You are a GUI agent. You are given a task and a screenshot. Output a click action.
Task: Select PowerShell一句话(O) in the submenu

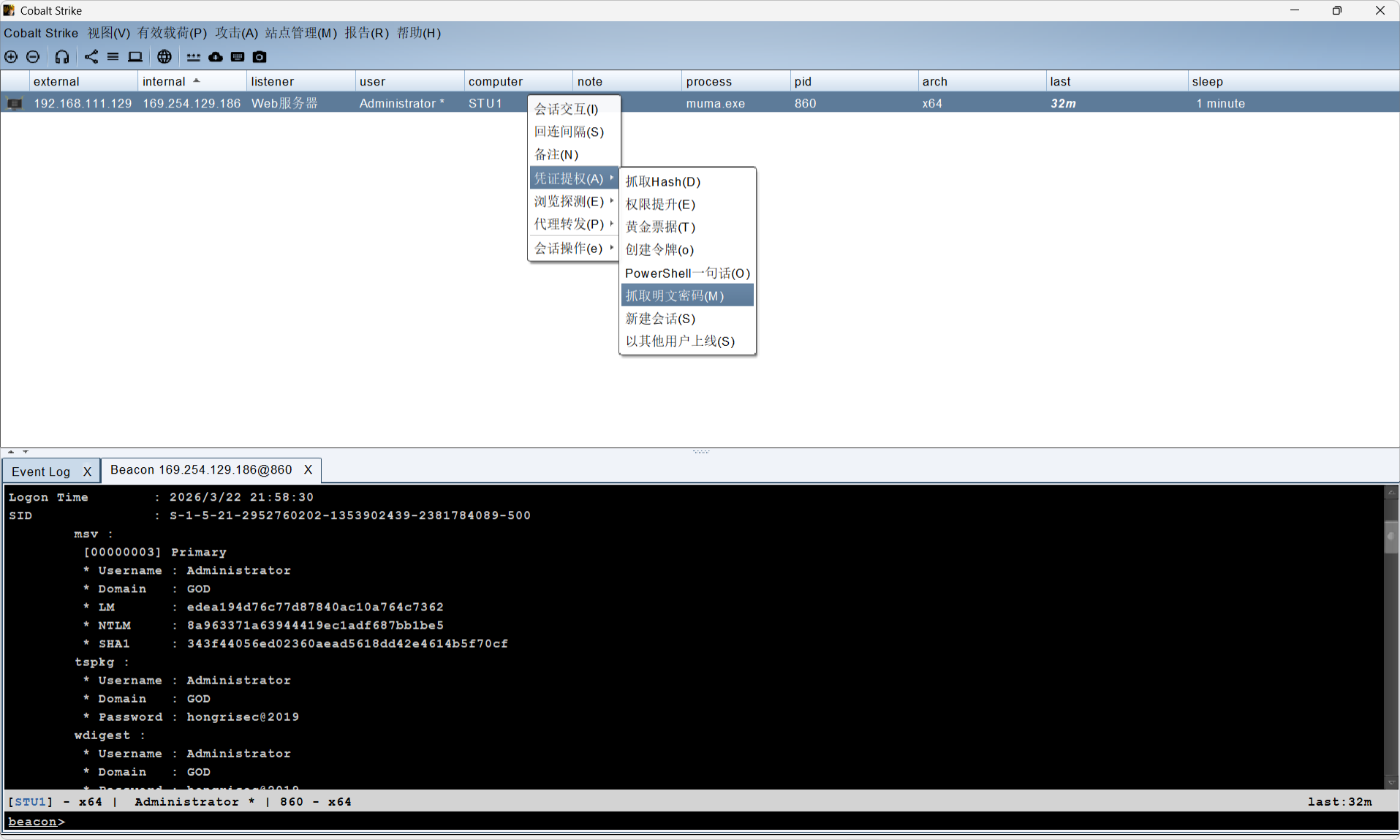(x=687, y=273)
